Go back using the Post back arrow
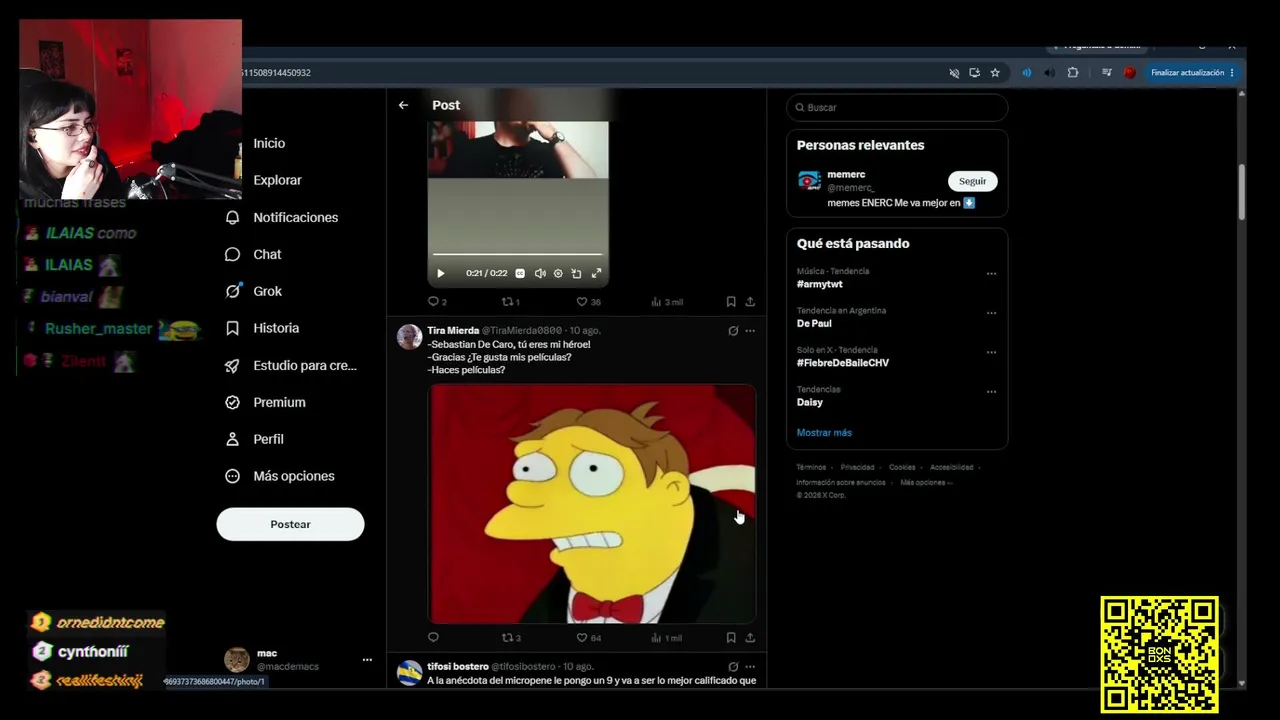Viewport: 1280px width, 720px height. pyautogui.click(x=403, y=105)
